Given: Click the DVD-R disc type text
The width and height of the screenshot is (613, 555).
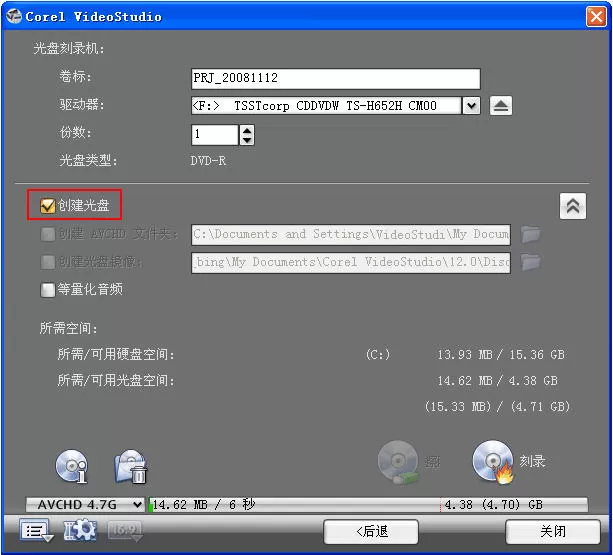Looking at the screenshot, I should 208,161.
